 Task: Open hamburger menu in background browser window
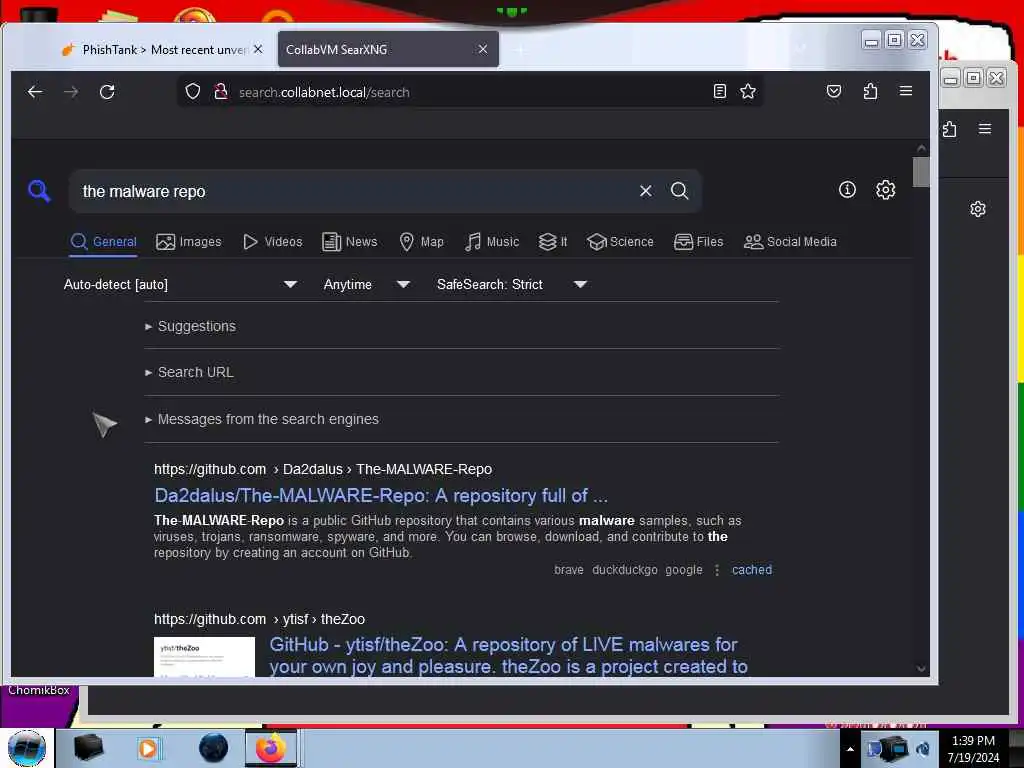[x=985, y=129]
